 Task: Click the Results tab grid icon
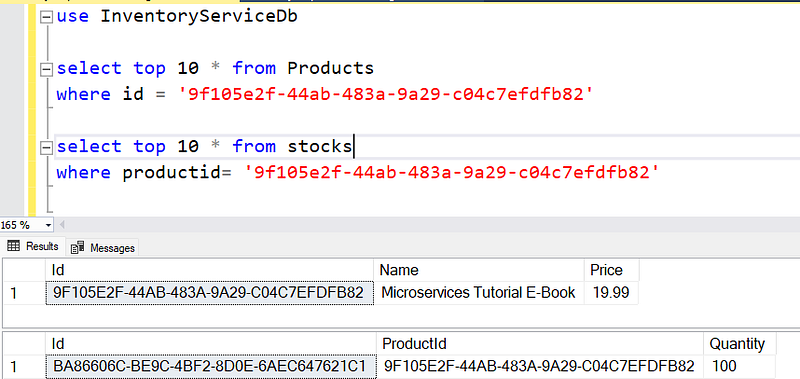(13, 246)
